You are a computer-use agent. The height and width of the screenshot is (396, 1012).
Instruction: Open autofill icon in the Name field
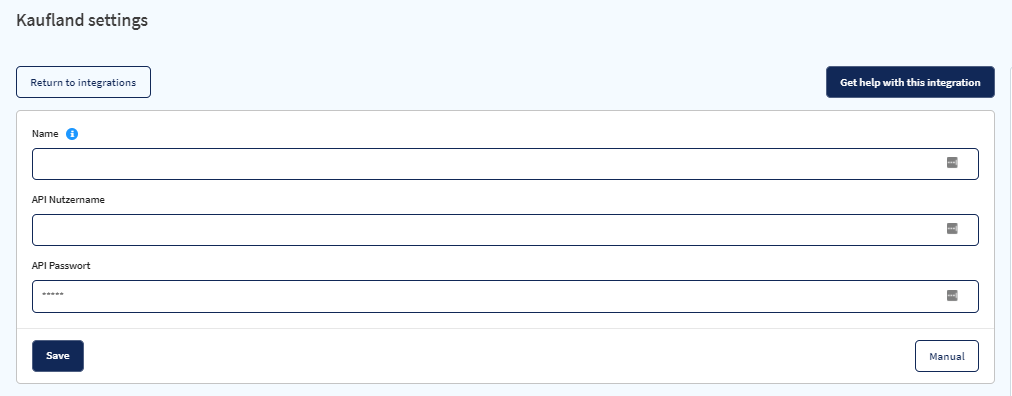point(952,163)
